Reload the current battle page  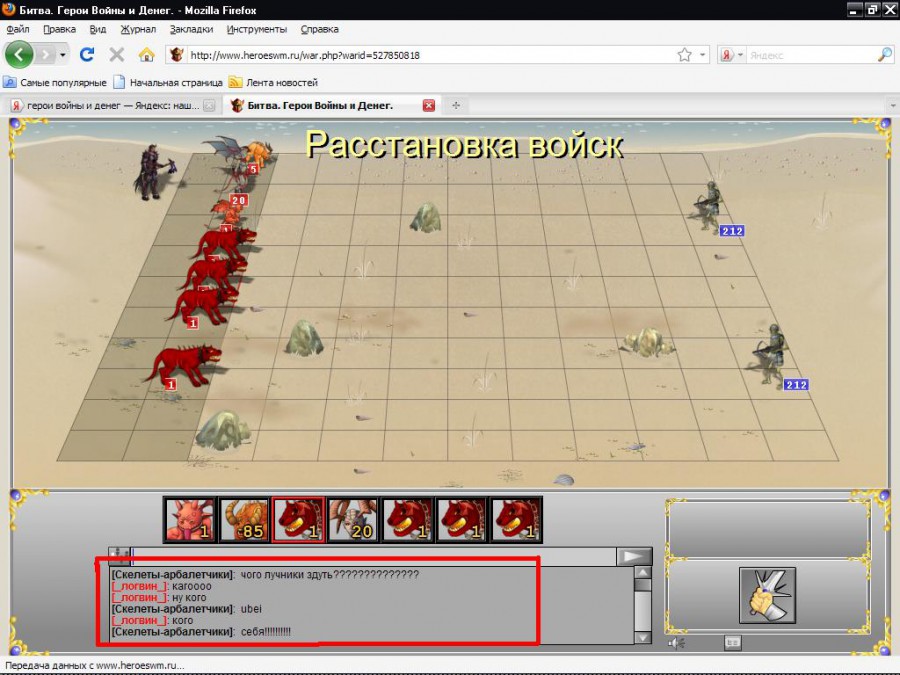click(87, 55)
